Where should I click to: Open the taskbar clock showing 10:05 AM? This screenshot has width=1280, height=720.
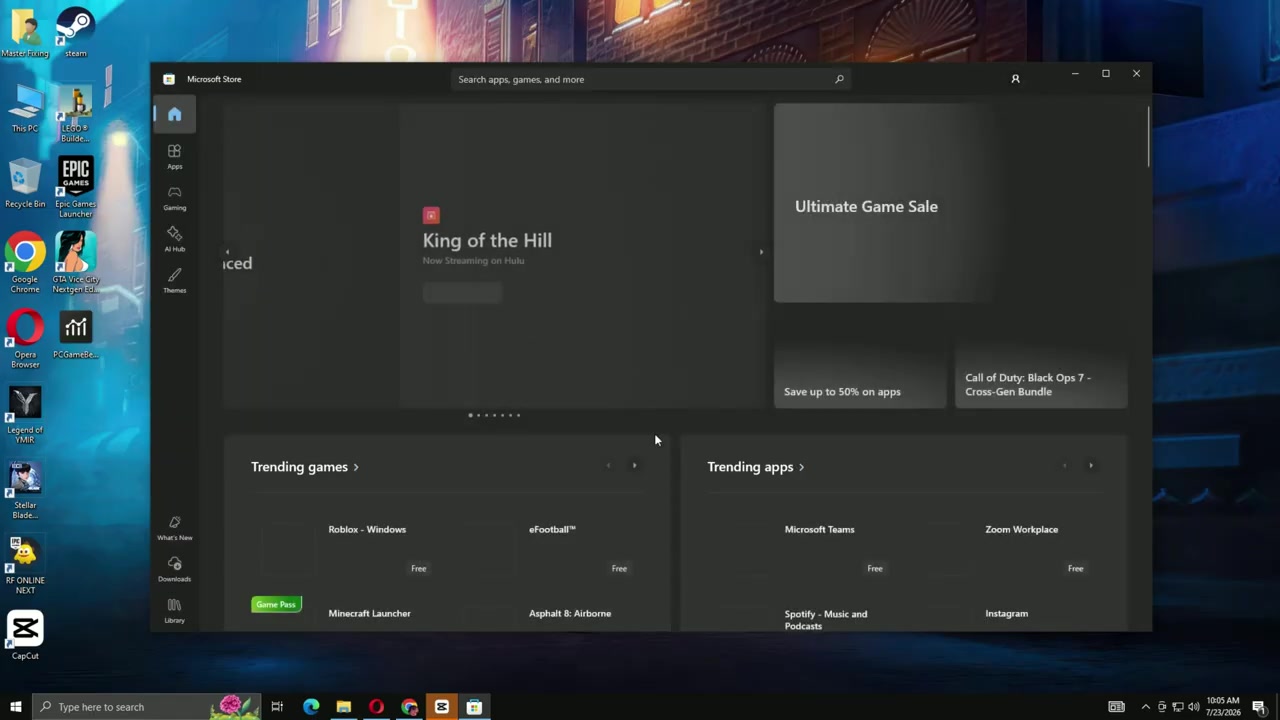[x=1223, y=707]
